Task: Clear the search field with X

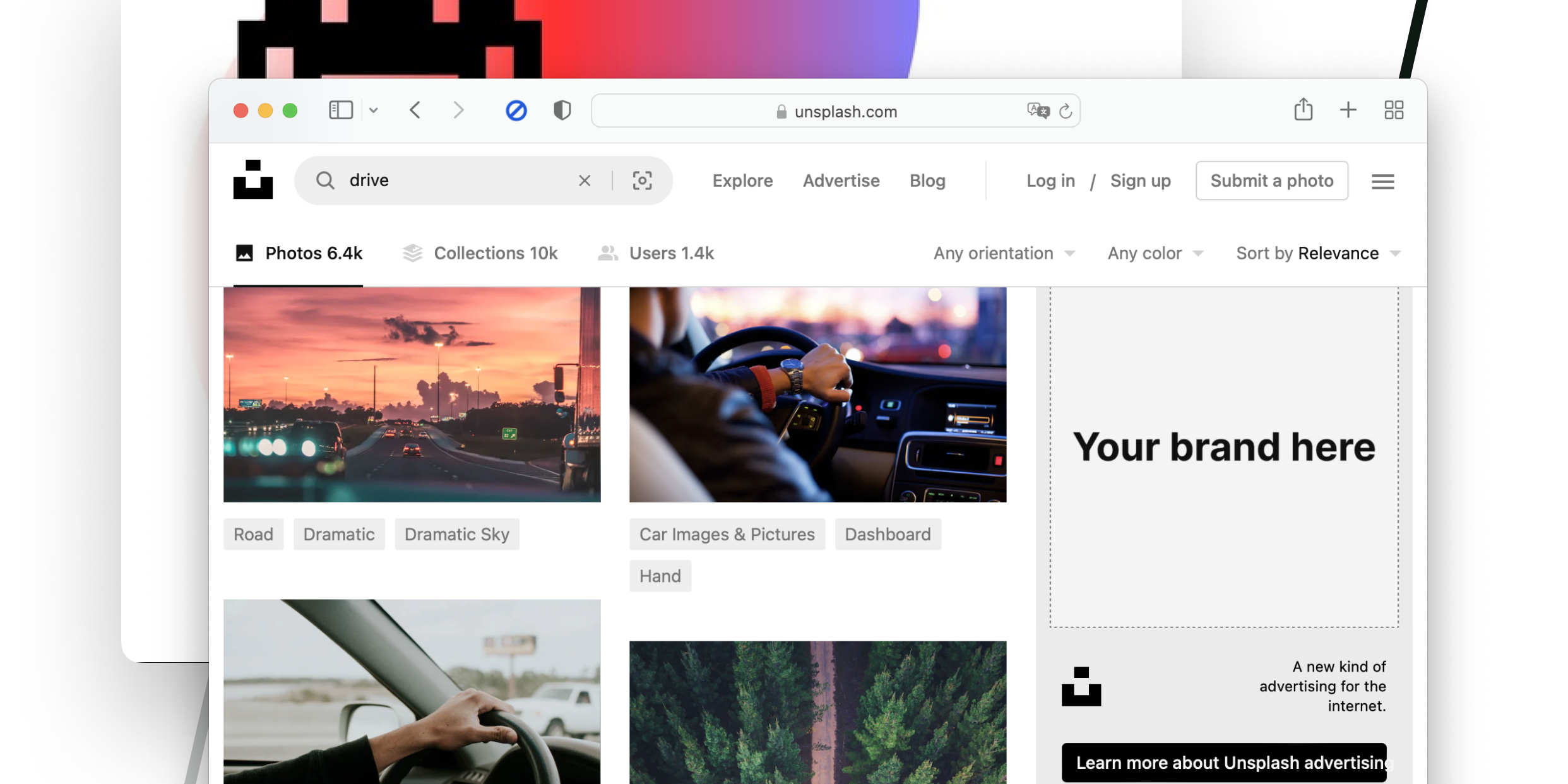Action: coord(585,181)
